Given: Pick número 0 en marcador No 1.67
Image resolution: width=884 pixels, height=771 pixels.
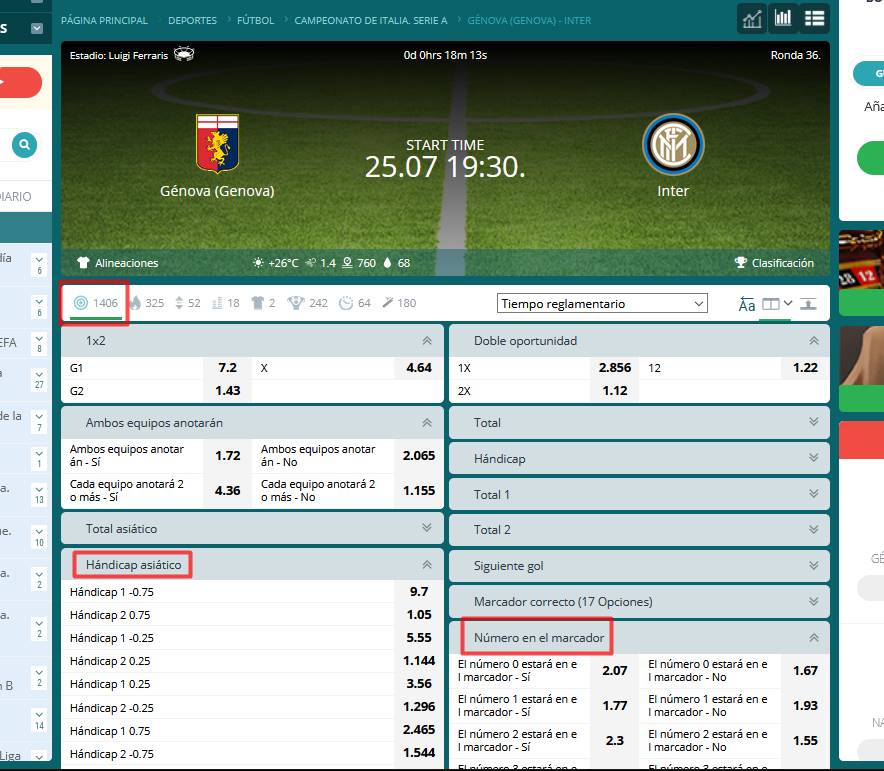Looking at the screenshot, I should pos(805,671).
